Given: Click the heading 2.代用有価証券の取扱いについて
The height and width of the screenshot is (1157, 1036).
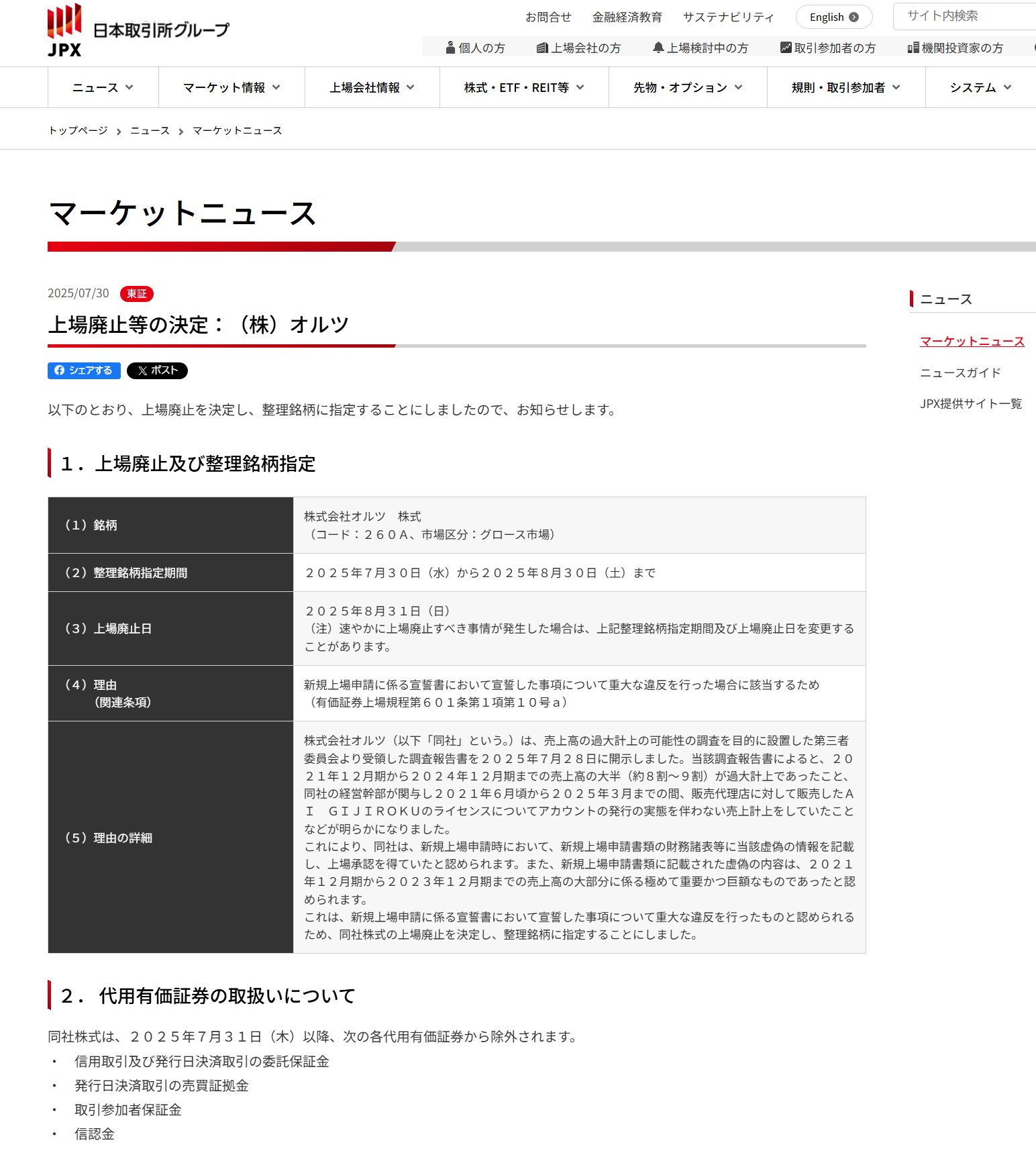Looking at the screenshot, I should coord(208,996).
